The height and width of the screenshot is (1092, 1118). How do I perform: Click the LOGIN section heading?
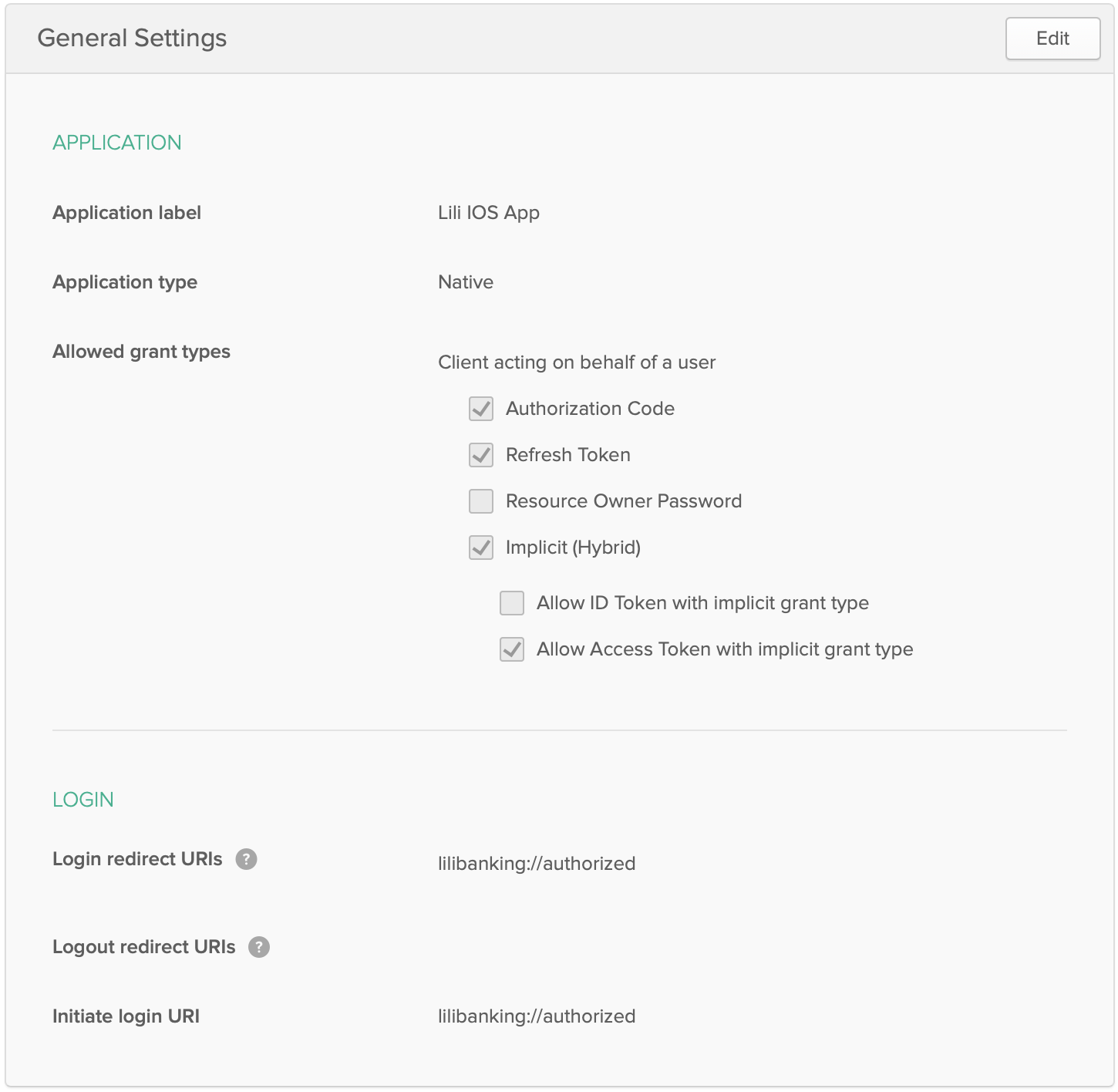(83, 800)
